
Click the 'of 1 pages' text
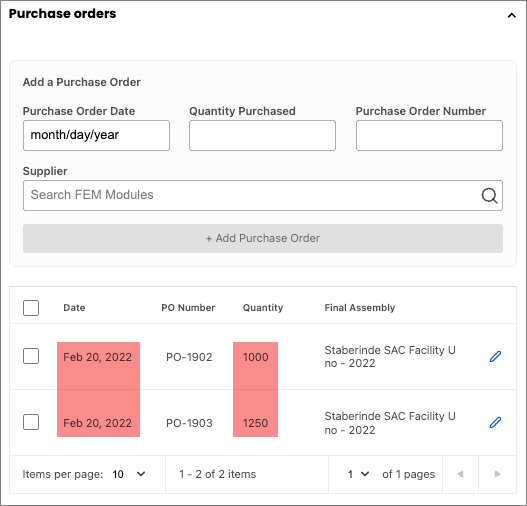pos(408,474)
